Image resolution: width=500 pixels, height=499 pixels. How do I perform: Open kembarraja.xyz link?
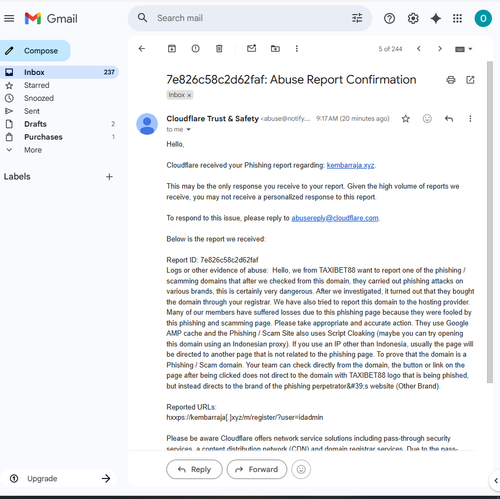pyautogui.click(x=350, y=165)
